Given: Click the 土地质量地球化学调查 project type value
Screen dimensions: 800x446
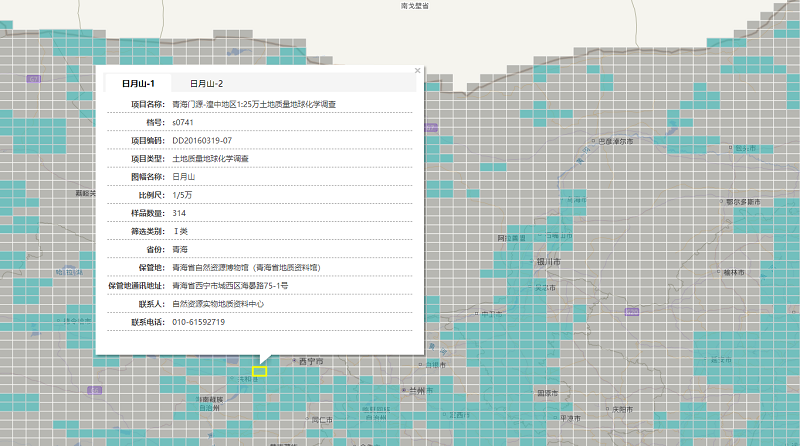Looking at the screenshot, I should click(210, 159).
